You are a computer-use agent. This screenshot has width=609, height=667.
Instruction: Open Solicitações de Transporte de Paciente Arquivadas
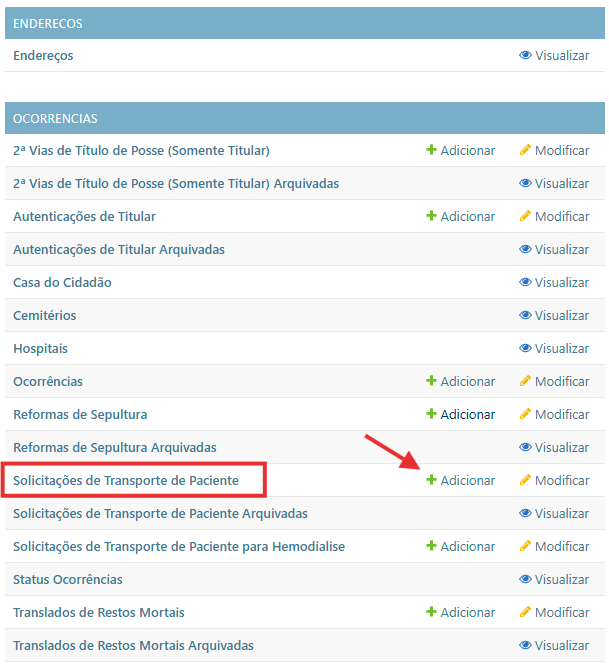coord(160,513)
